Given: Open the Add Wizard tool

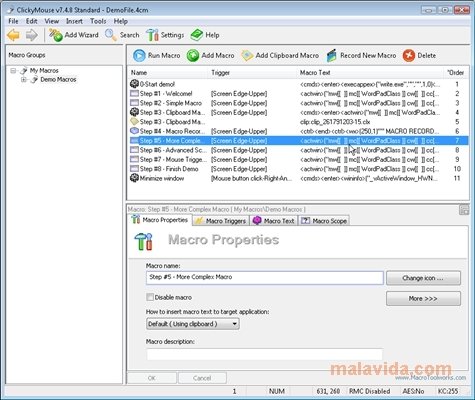Looking at the screenshot, I should click(74, 35).
